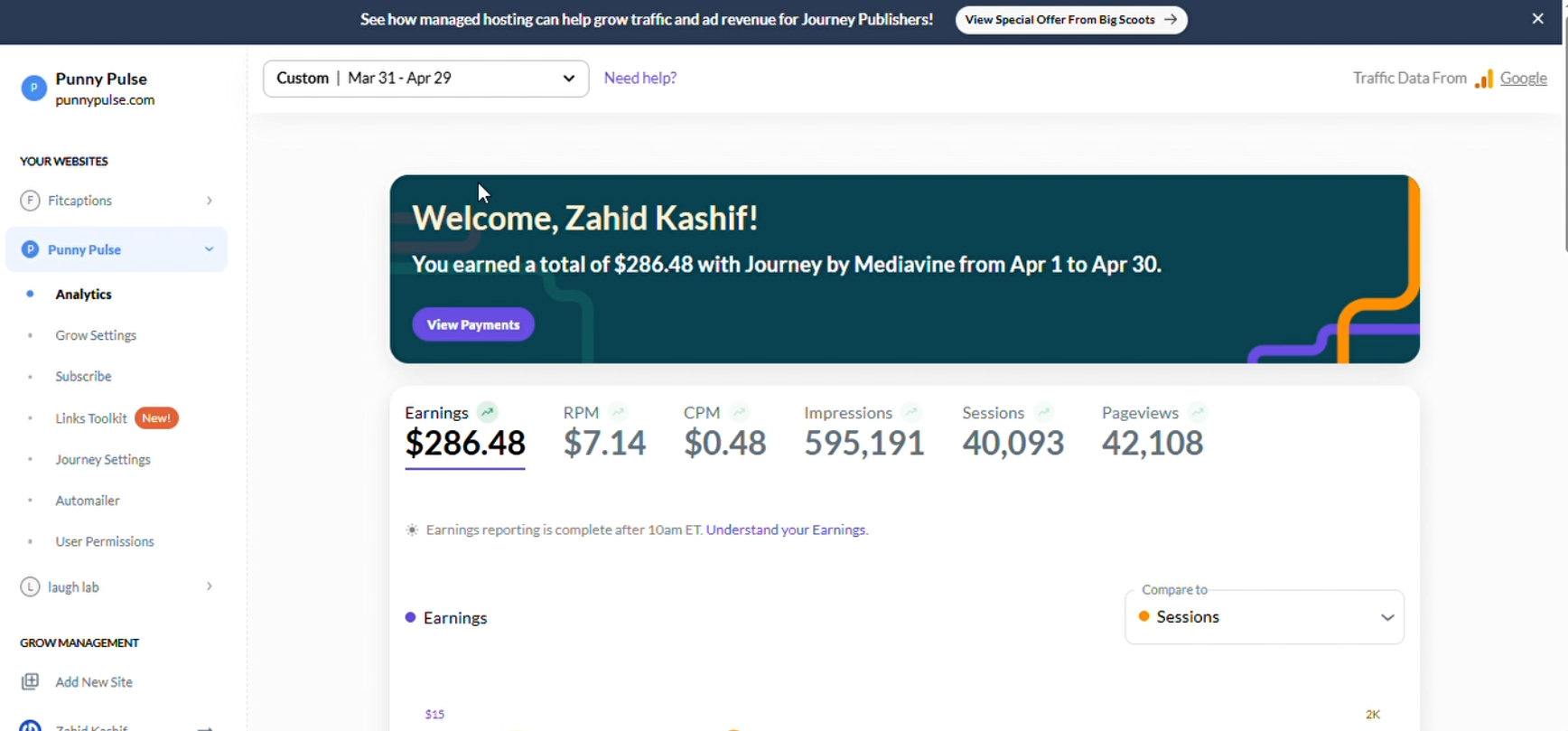Expand the laugh lab website entry
Viewport: 1568px width, 731px height.
210,587
